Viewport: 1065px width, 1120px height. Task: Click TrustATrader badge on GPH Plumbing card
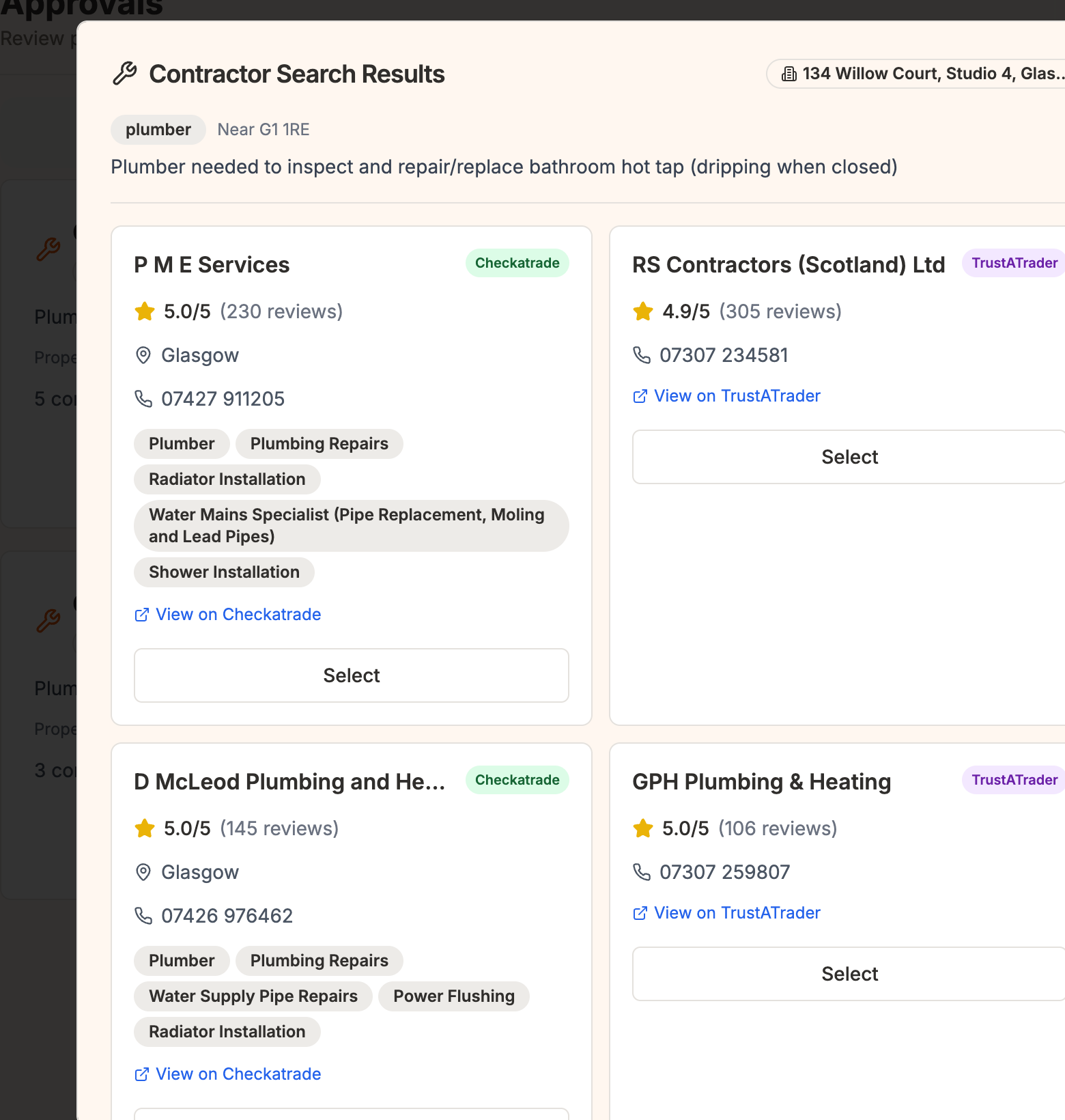tap(1014, 780)
